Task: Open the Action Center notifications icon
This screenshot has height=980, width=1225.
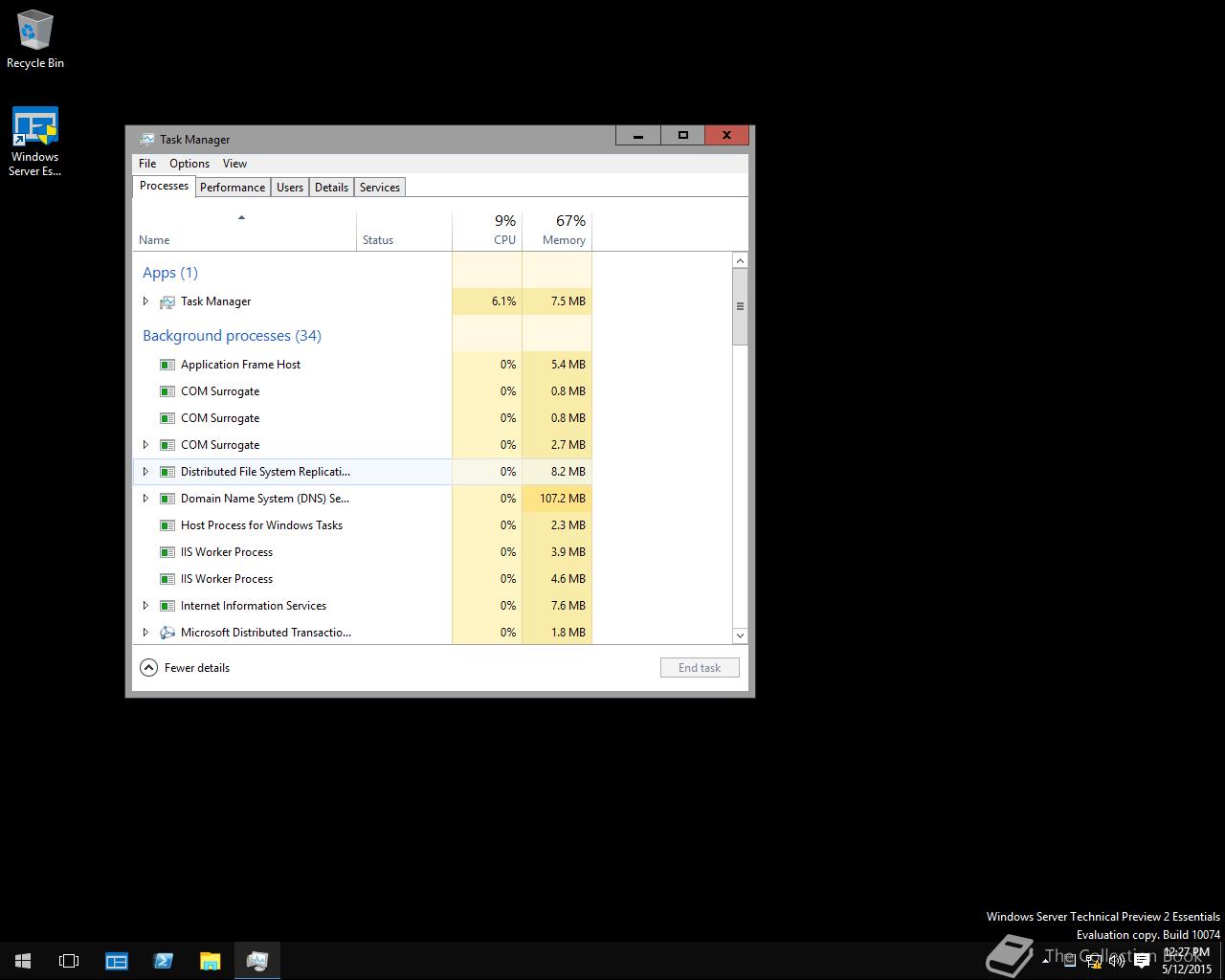Action: click(1141, 961)
